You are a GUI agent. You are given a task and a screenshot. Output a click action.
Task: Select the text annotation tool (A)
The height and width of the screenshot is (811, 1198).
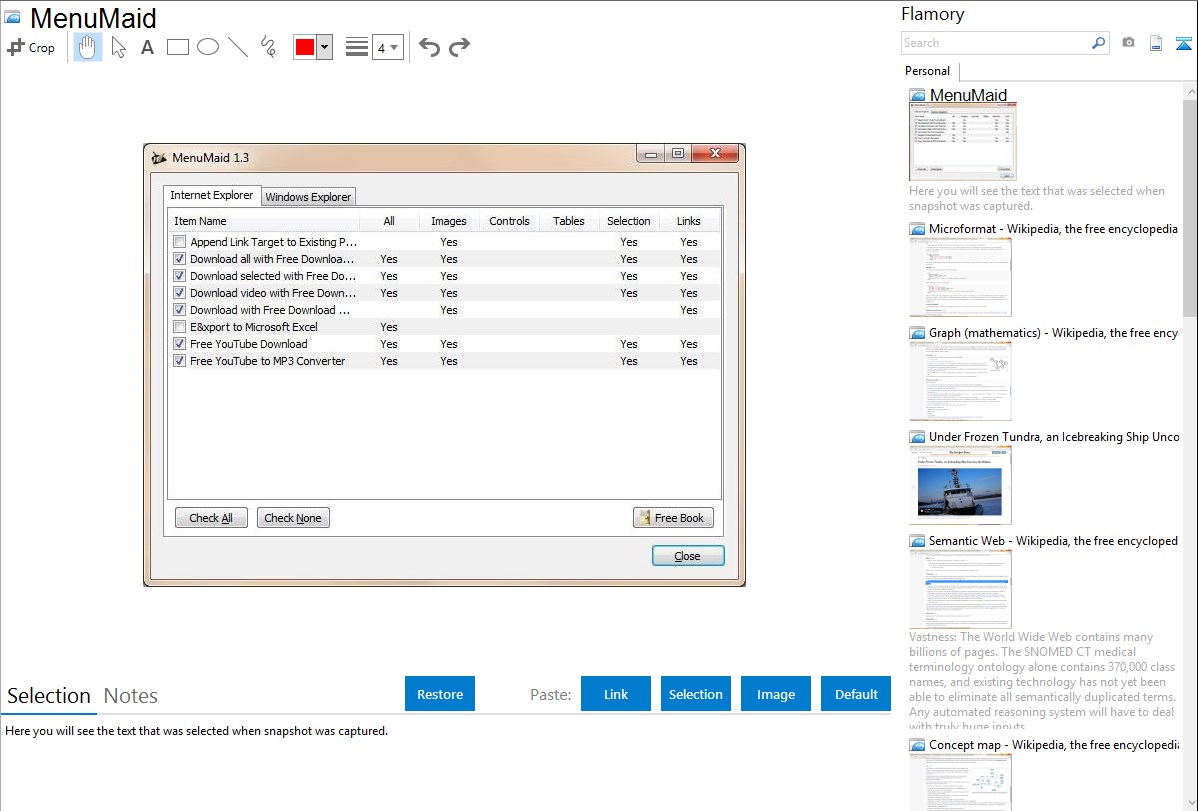click(147, 47)
